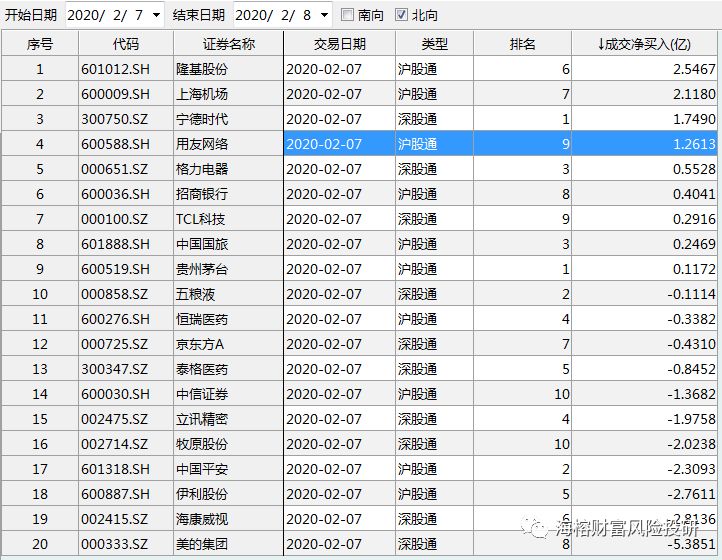This screenshot has height=560, width=722.
Task: Click net buy value -1.3682
Action: (x=644, y=394)
